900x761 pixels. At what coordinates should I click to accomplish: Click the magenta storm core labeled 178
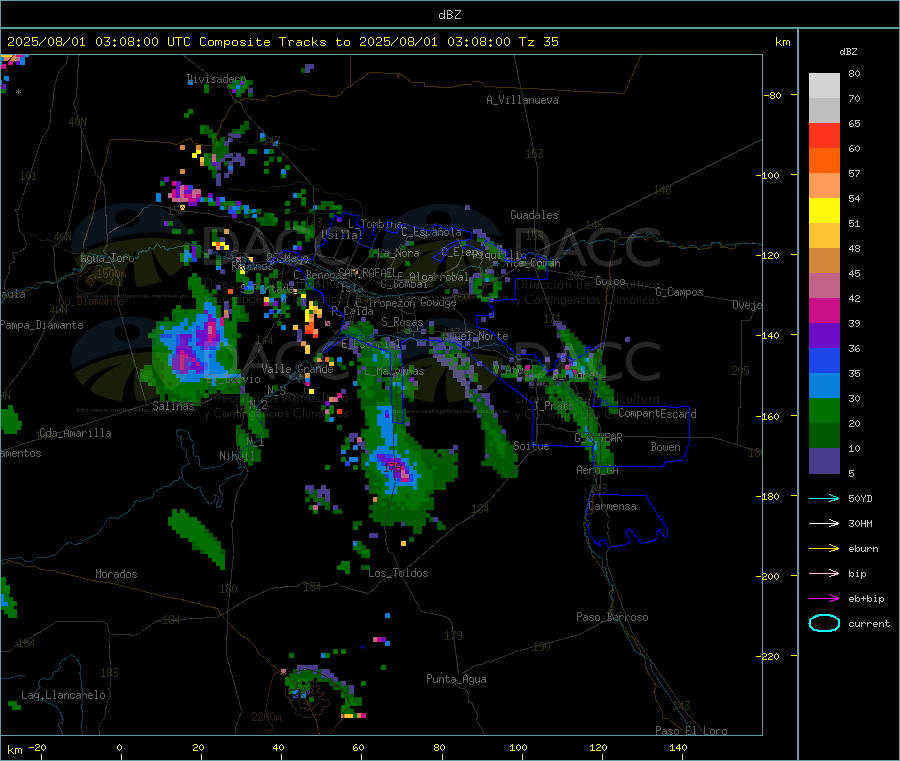tap(396, 466)
